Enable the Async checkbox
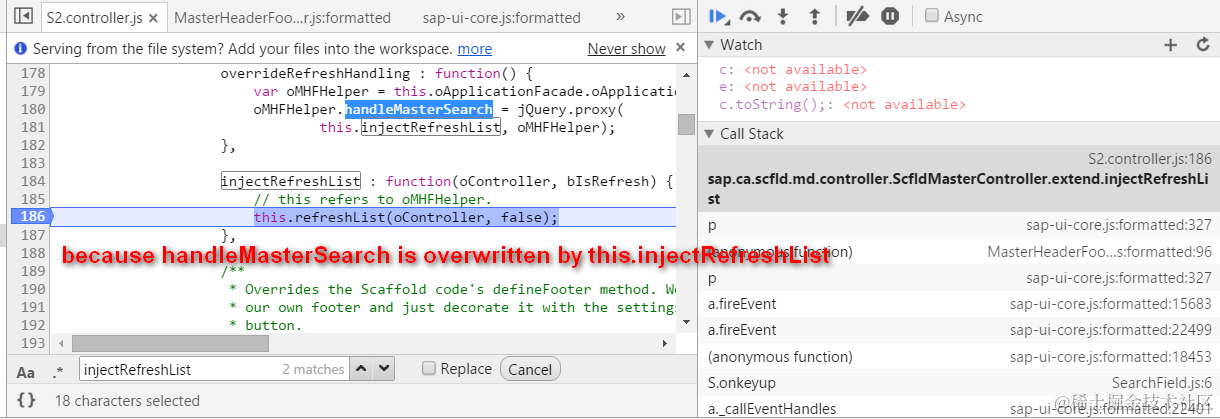The width and height of the screenshot is (1220, 419). click(x=932, y=16)
